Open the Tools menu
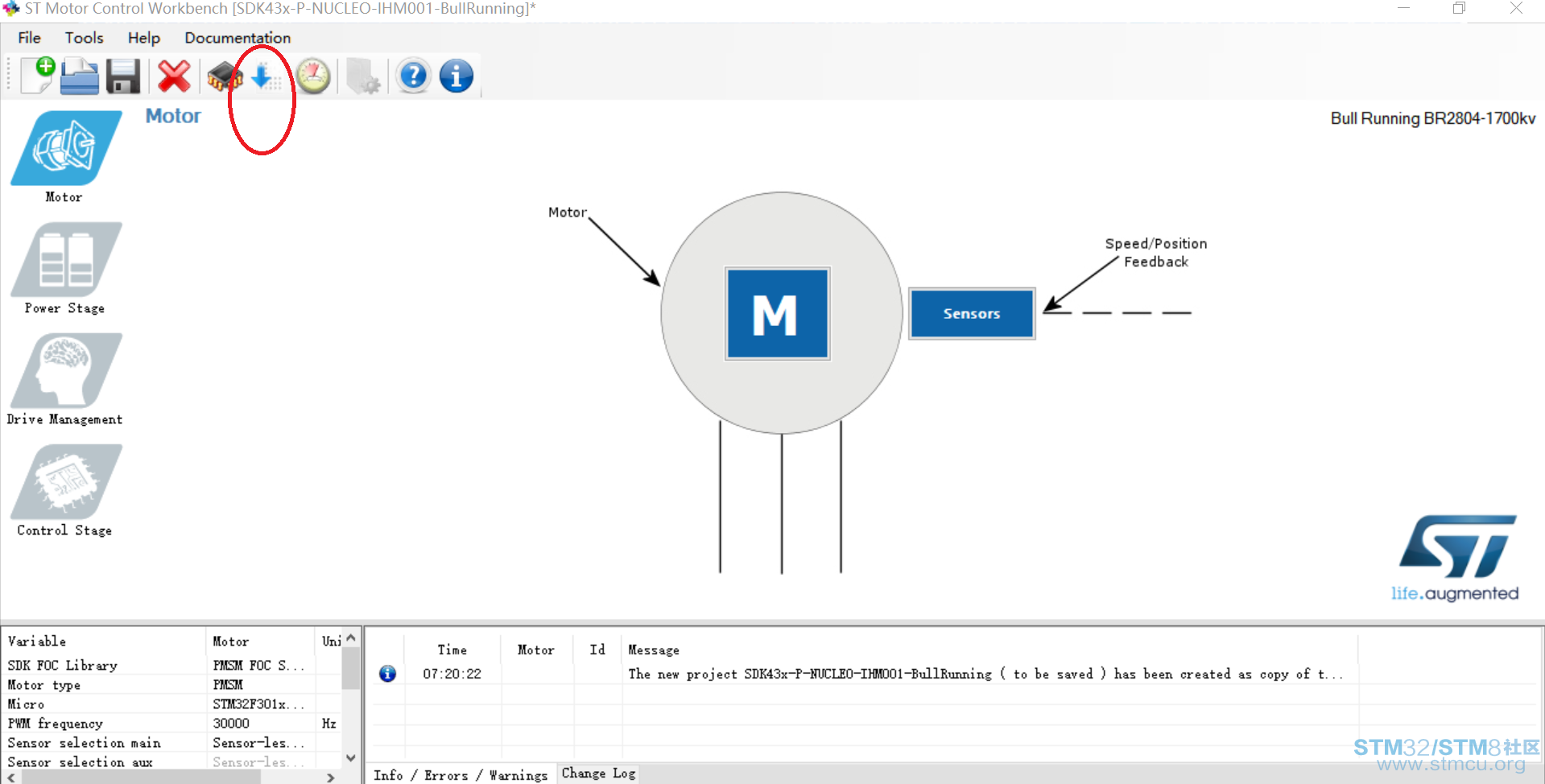This screenshot has width=1545, height=784. tap(84, 38)
